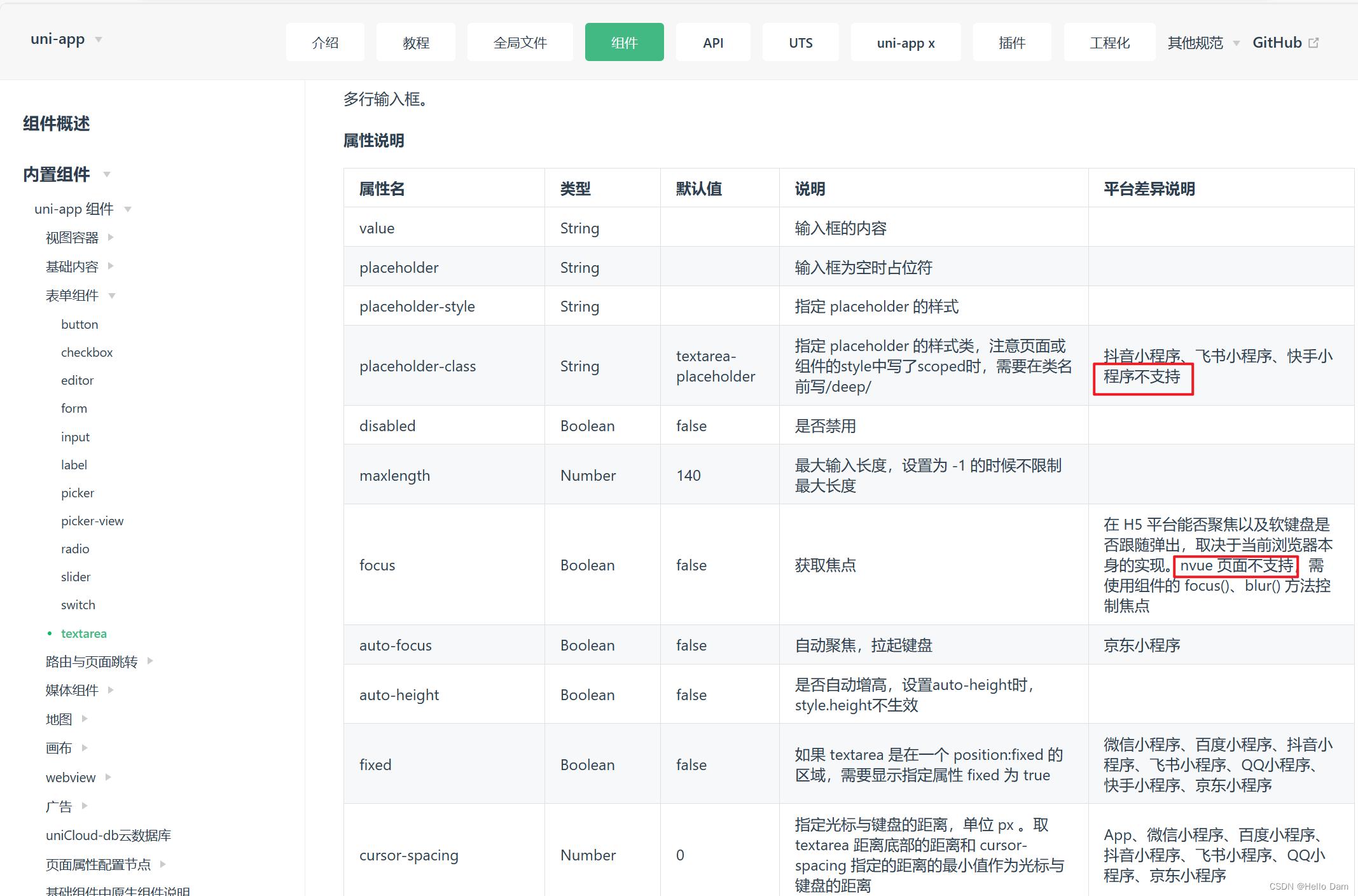
Task: Open the picker-view sidebar link
Action: coord(92,521)
